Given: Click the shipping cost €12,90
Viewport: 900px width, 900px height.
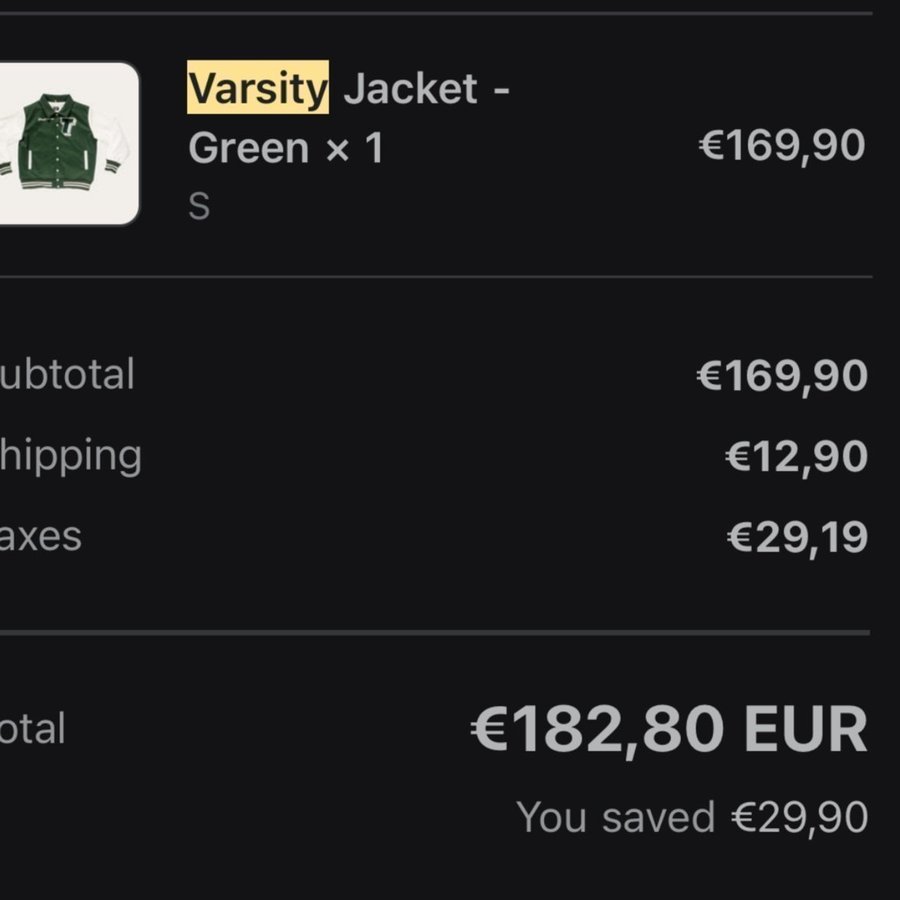Looking at the screenshot, I should click(795, 457).
